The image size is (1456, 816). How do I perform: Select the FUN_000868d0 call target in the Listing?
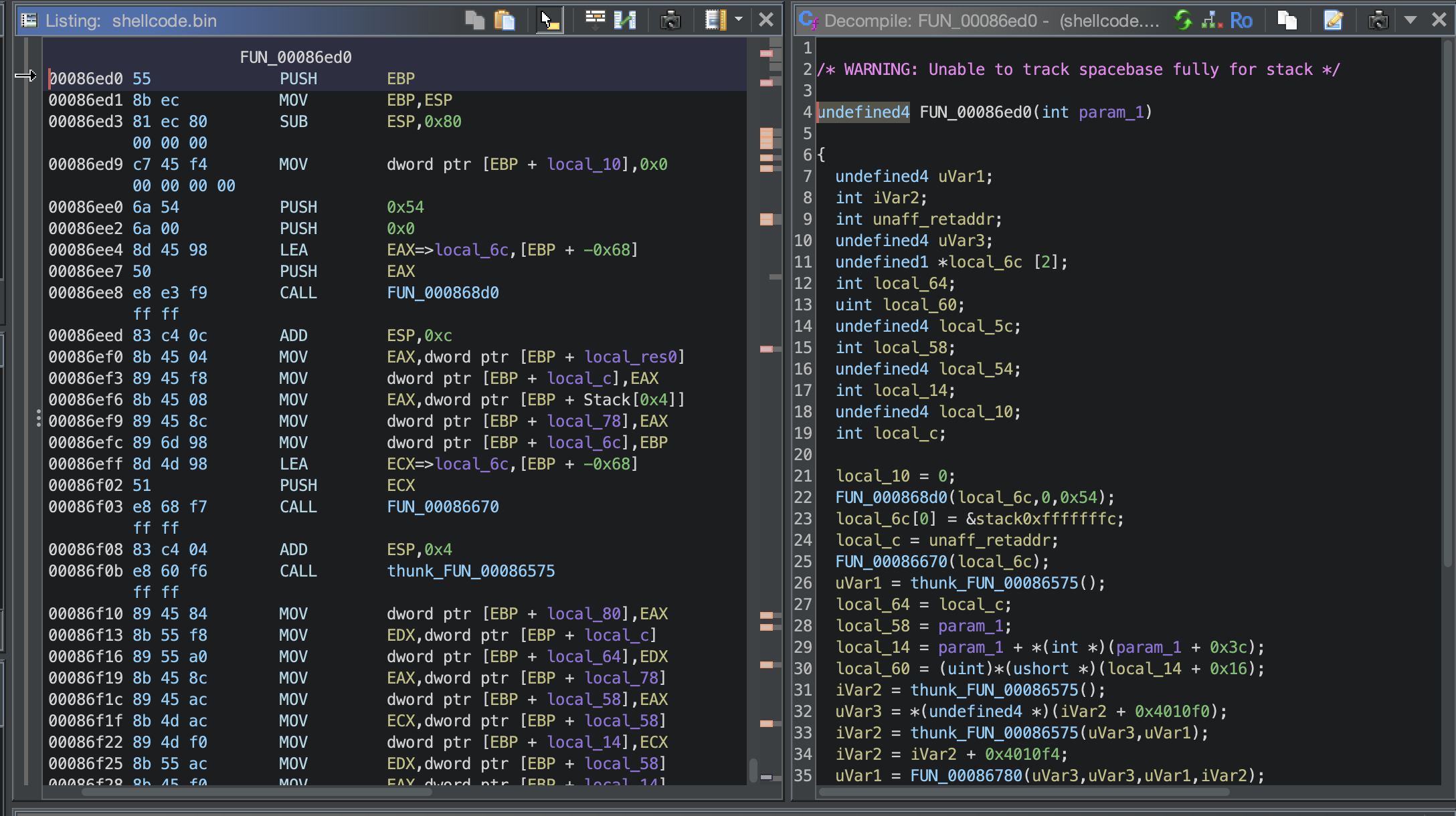pos(443,292)
